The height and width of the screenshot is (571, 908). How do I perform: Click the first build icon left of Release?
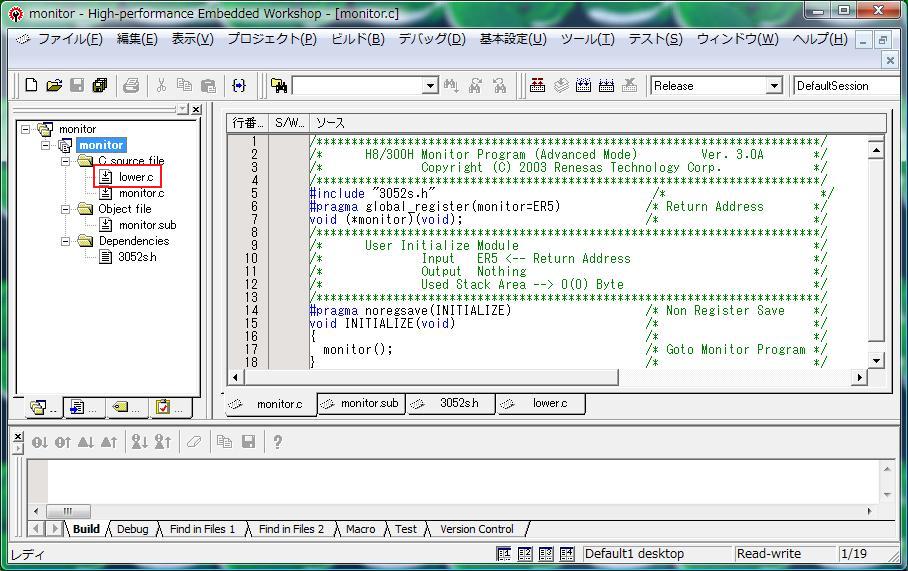(x=537, y=86)
